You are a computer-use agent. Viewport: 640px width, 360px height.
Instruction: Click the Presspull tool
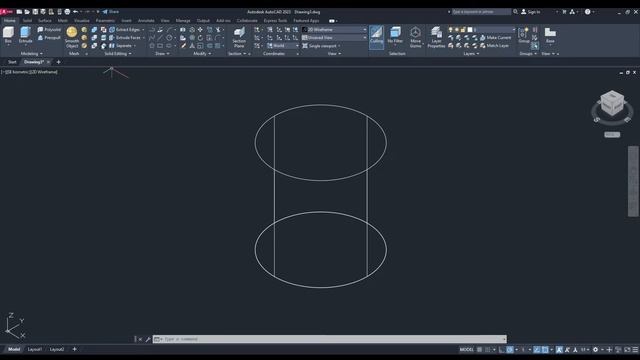[x=49, y=38]
